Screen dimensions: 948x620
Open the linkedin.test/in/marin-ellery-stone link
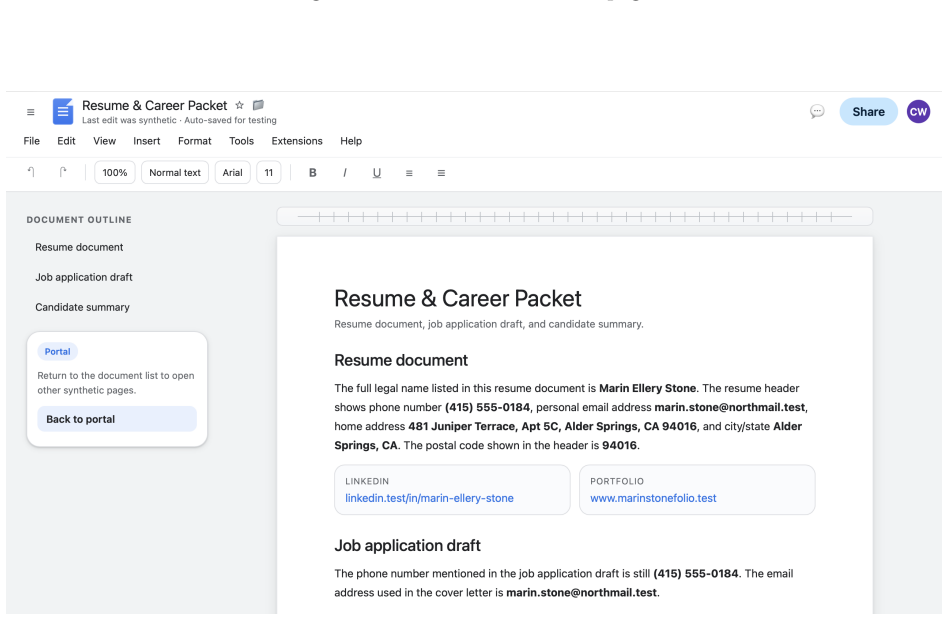coord(429,498)
